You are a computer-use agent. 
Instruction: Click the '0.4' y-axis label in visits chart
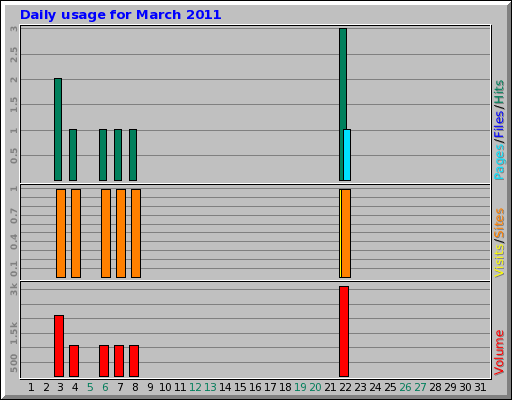pos(14,242)
